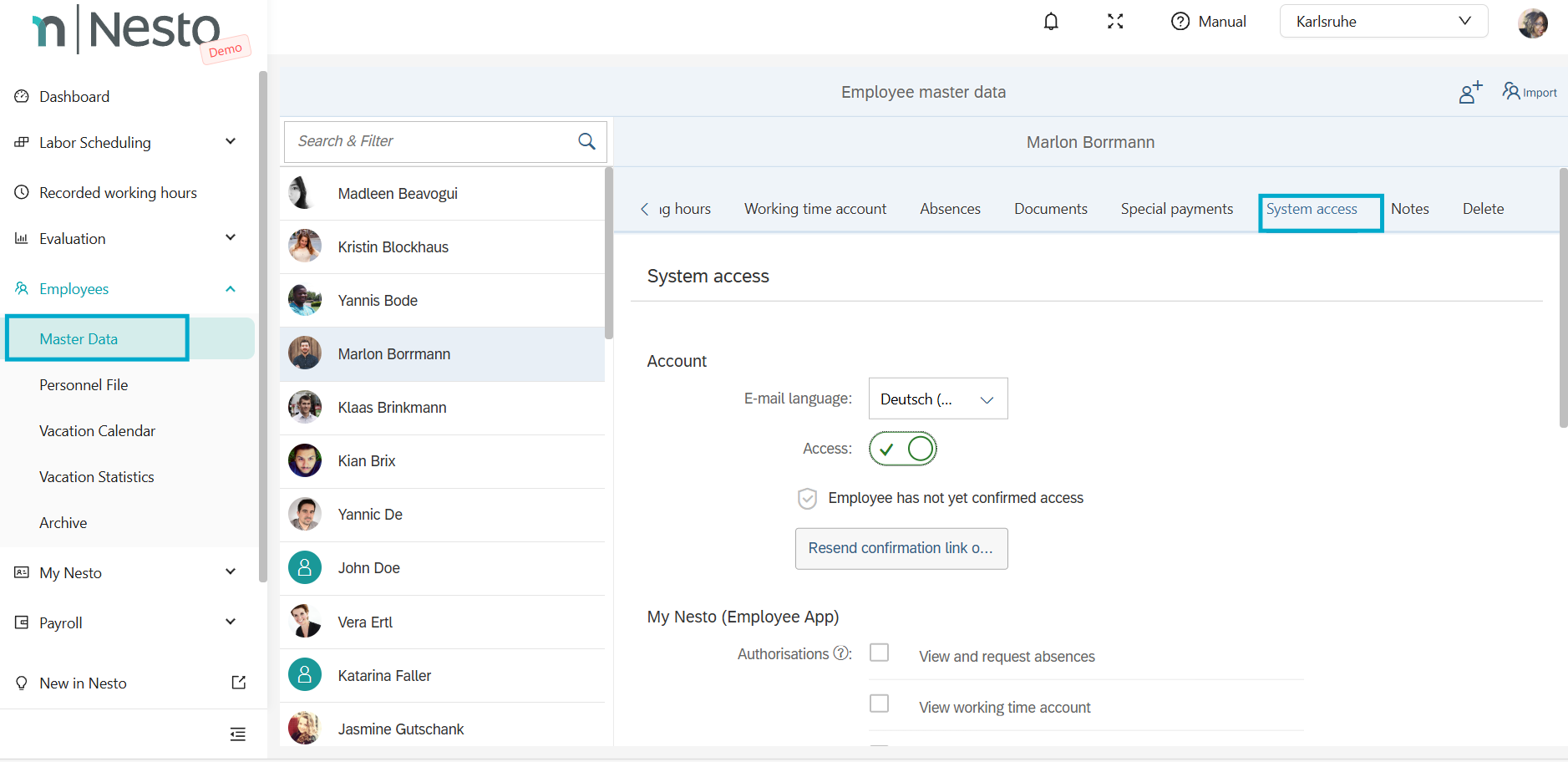Toggle fullscreen mode icon
Screen dimensions: 1568x762
click(1115, 22)
